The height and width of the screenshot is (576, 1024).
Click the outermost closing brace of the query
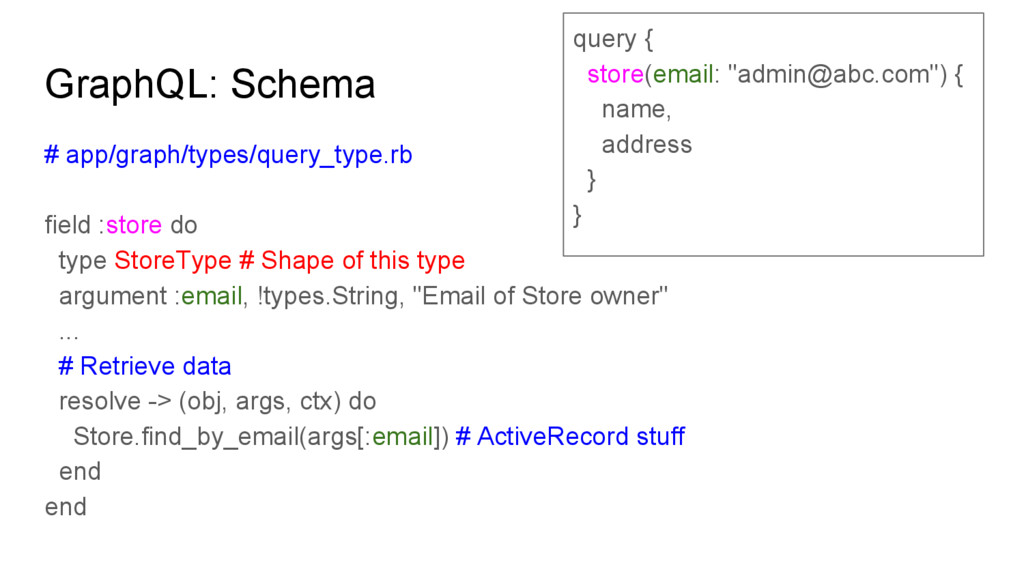tap(577, 216)
